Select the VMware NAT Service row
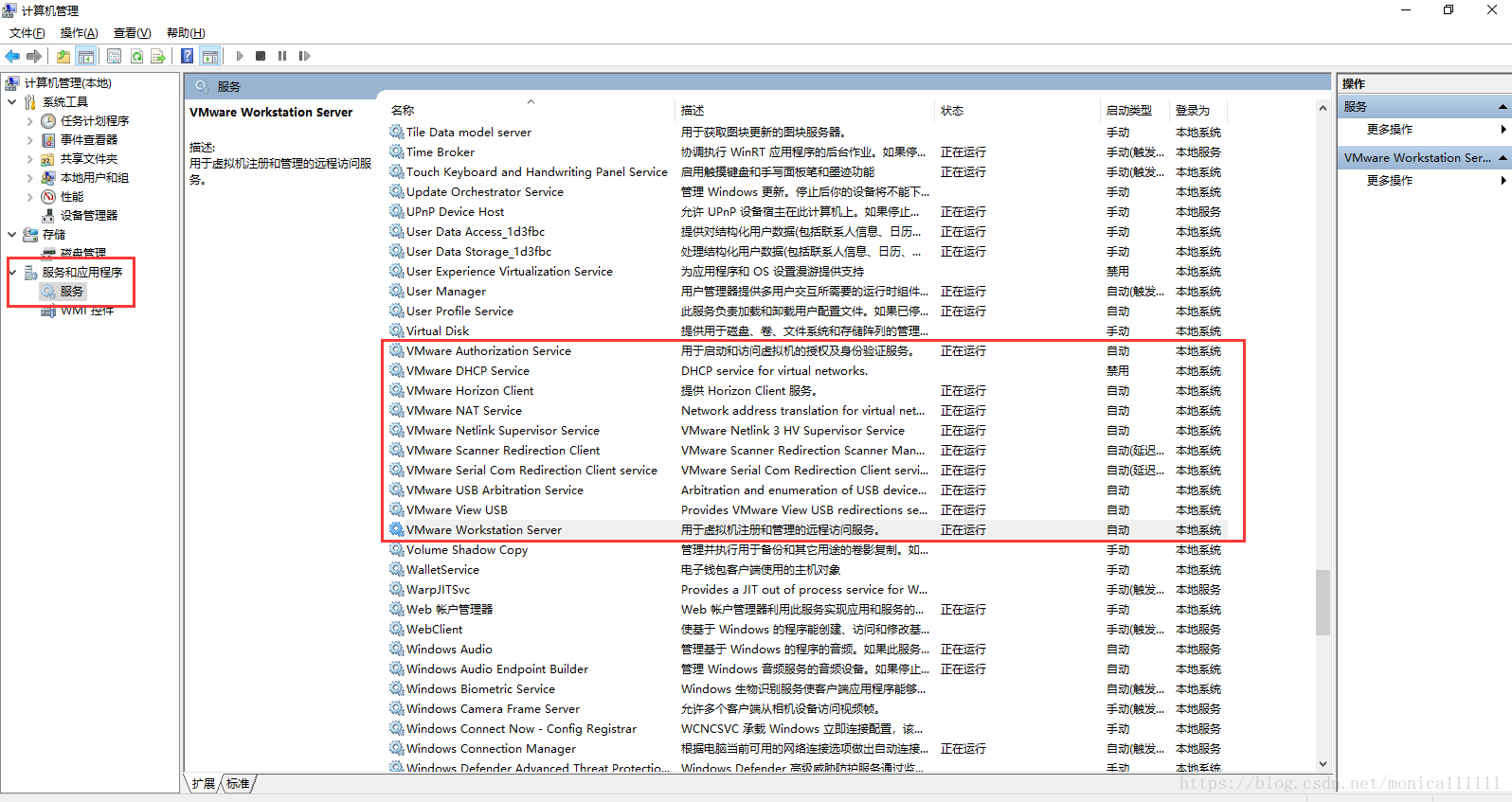Image resolution: width=1512 pixels, height=802 pixels. click(806, 411)
